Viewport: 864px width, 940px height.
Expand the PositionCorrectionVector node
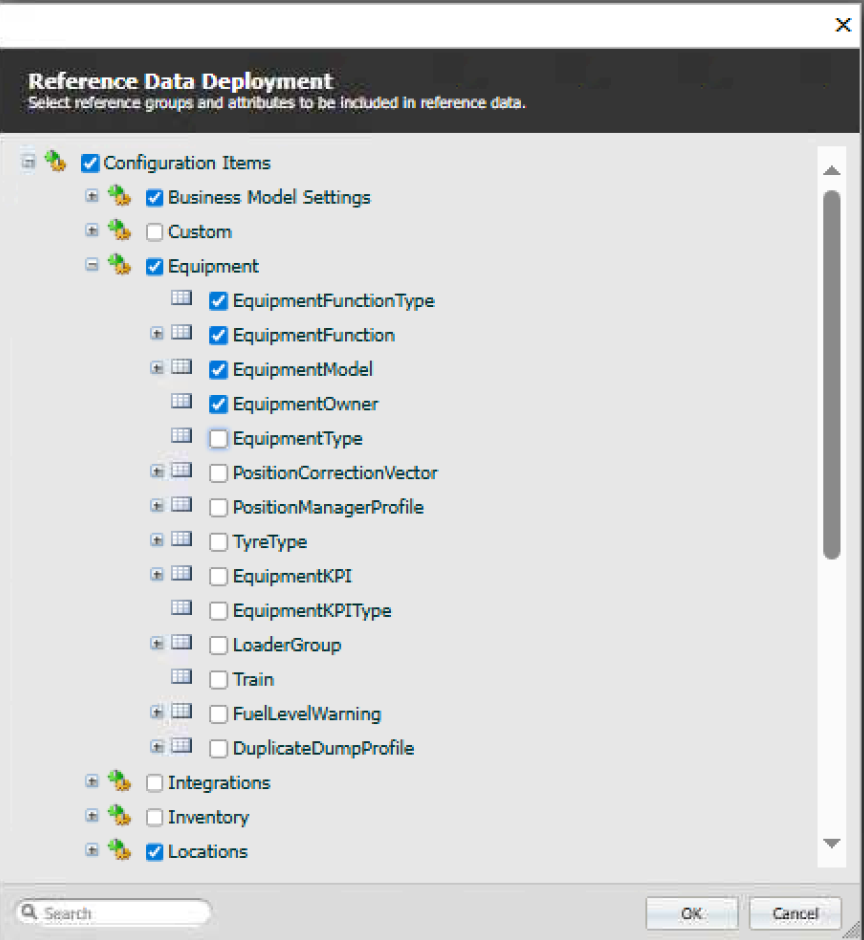pos(157,472)
